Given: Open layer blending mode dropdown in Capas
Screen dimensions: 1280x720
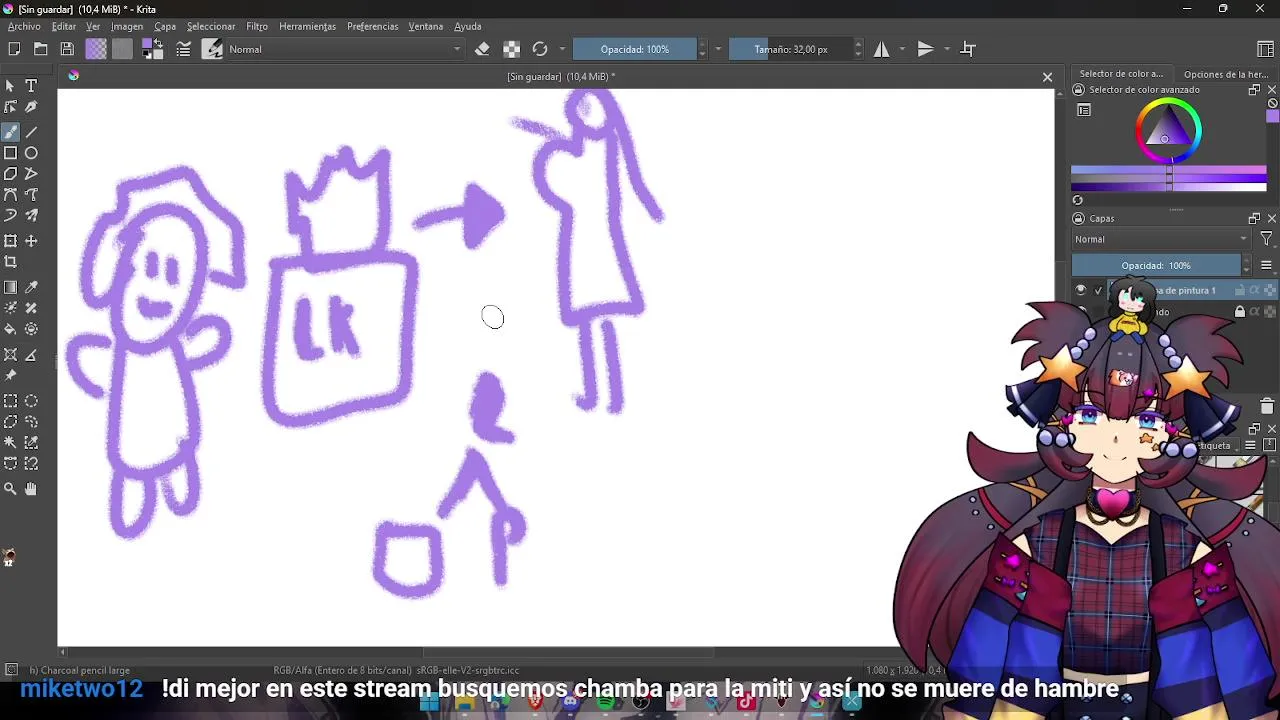Looking at the screenshot, I should 1161,239.
